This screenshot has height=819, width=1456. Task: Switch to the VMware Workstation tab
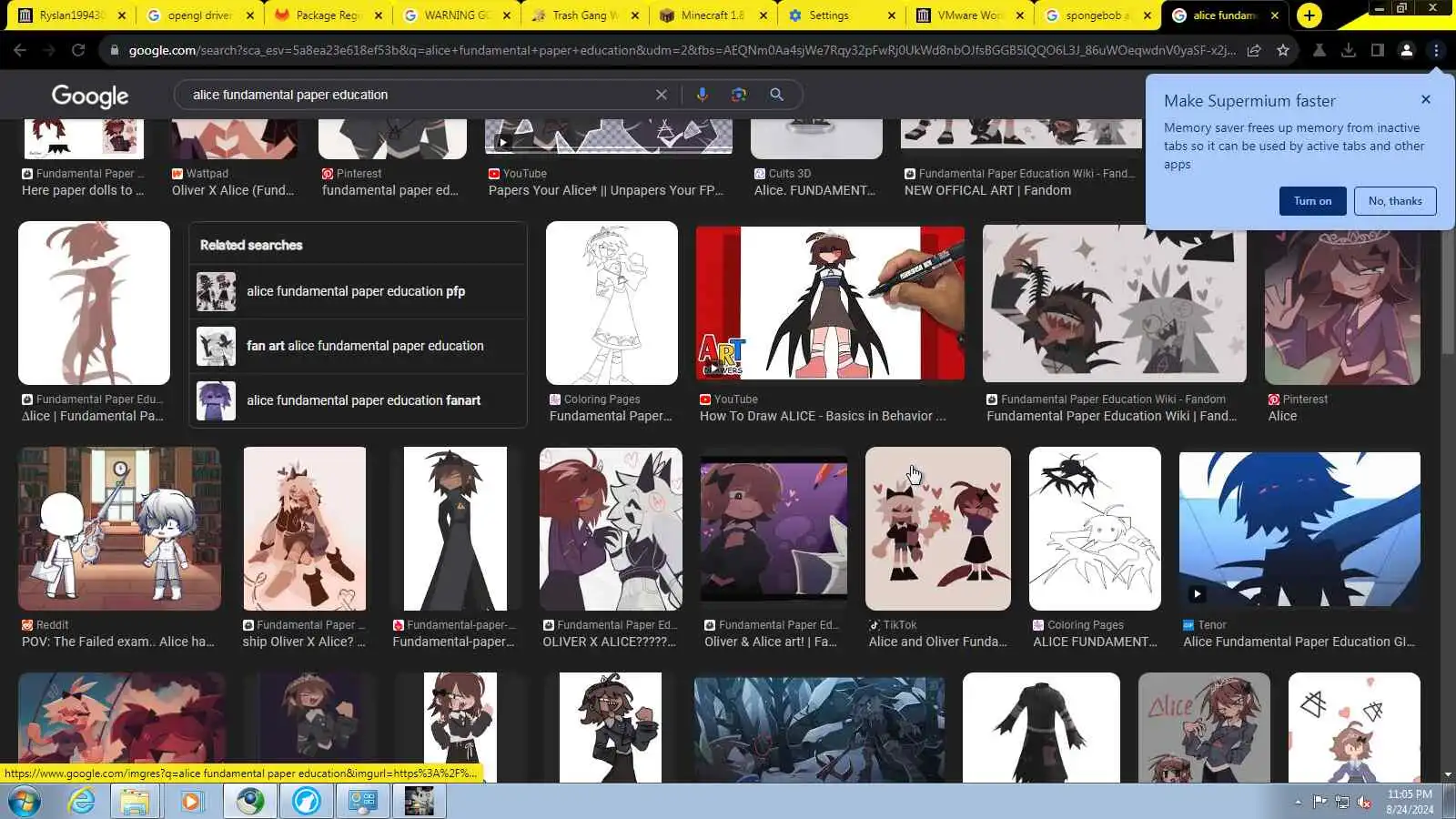(968, 15)
